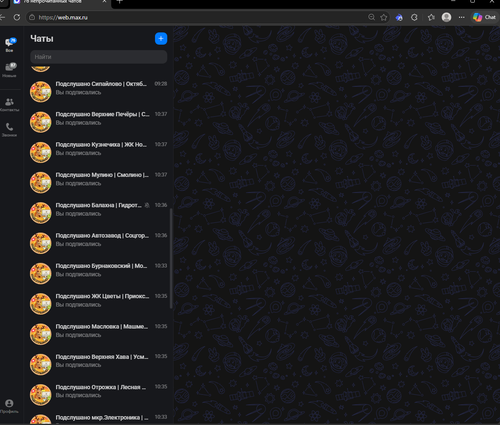Go to Контакты in the sidebar
The image size is (500, 425).
click(x=10, y=104)
